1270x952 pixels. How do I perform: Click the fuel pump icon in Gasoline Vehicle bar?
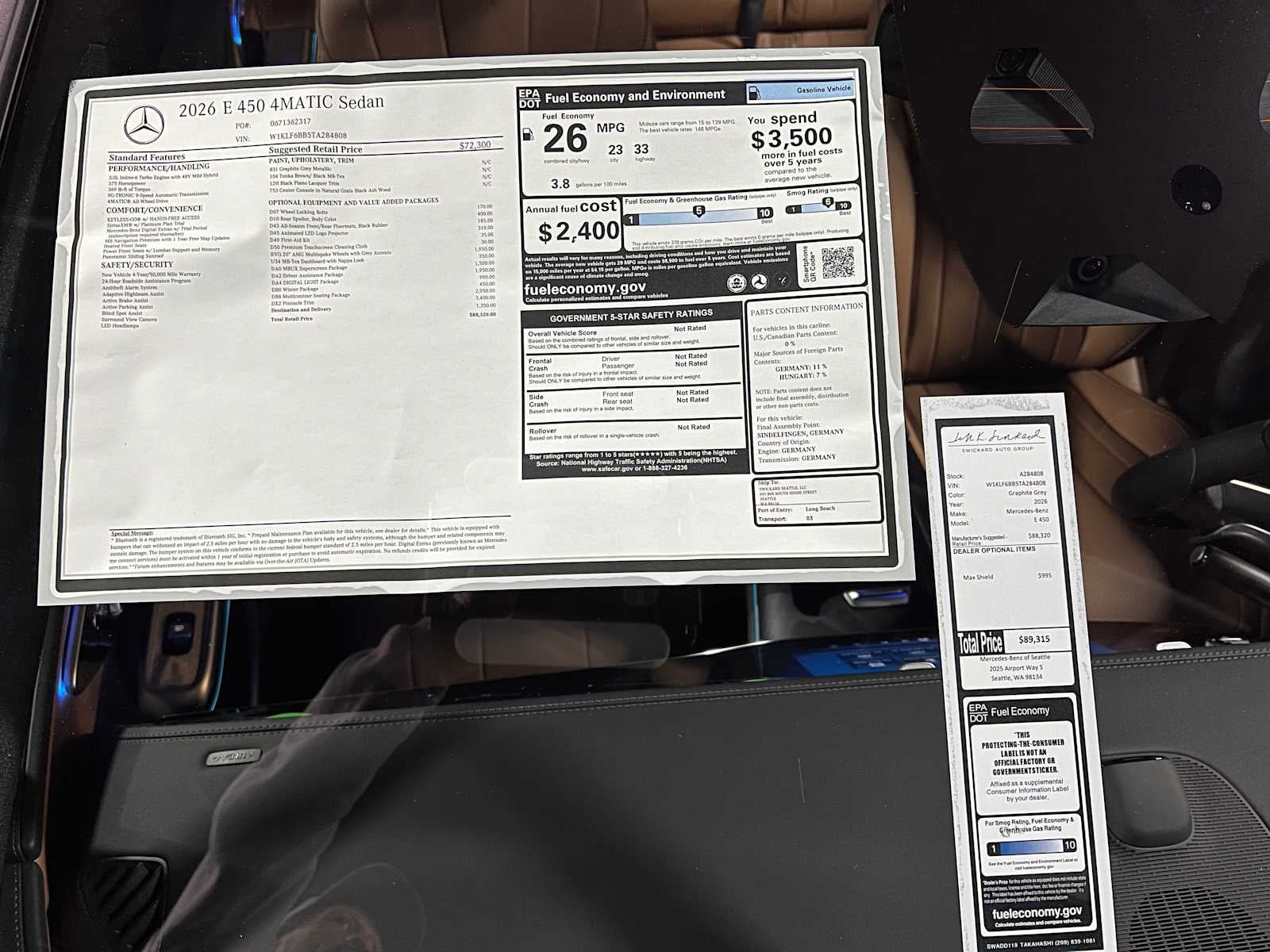point(754,92)
